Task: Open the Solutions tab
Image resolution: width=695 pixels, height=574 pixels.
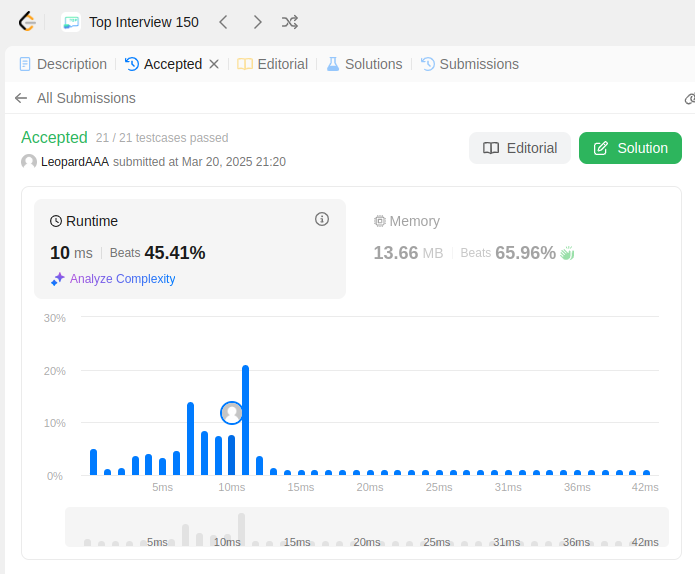Action: pyautogui.click(x=365, y=64)
